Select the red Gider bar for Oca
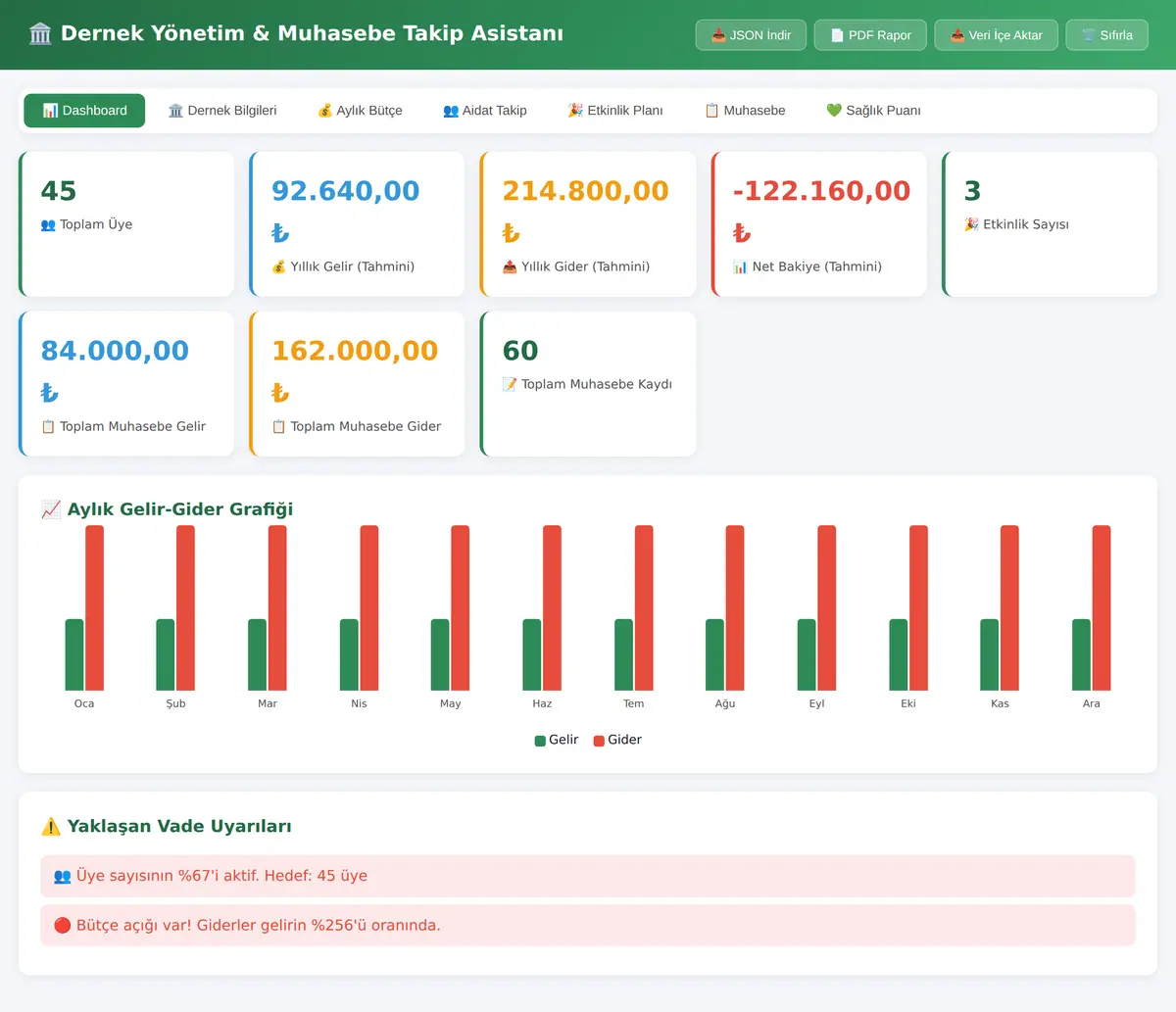The height and width of the screenshot is (1012, 1176). (94, 607)
